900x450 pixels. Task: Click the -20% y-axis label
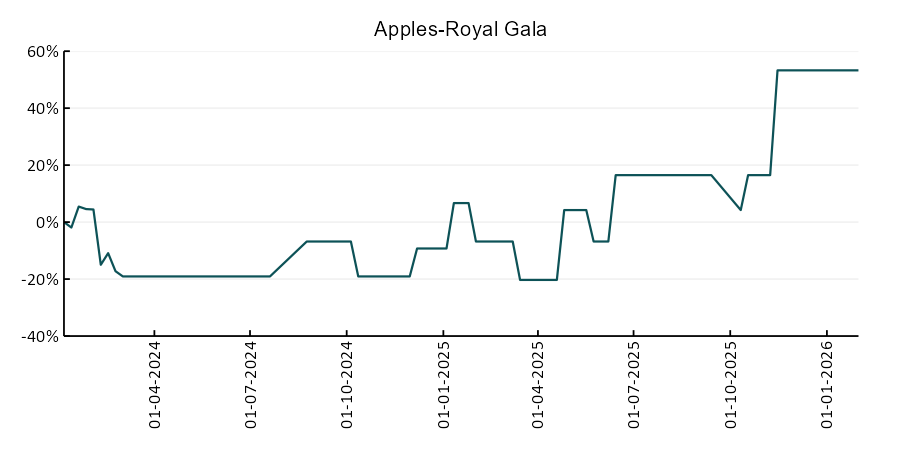(x=38, y=279)
